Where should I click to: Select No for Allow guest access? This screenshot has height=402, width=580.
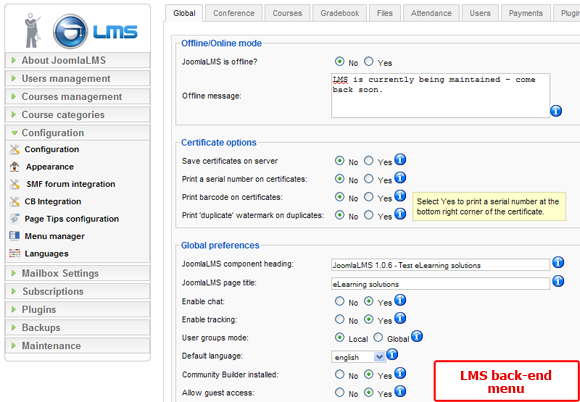coord(339,392)
